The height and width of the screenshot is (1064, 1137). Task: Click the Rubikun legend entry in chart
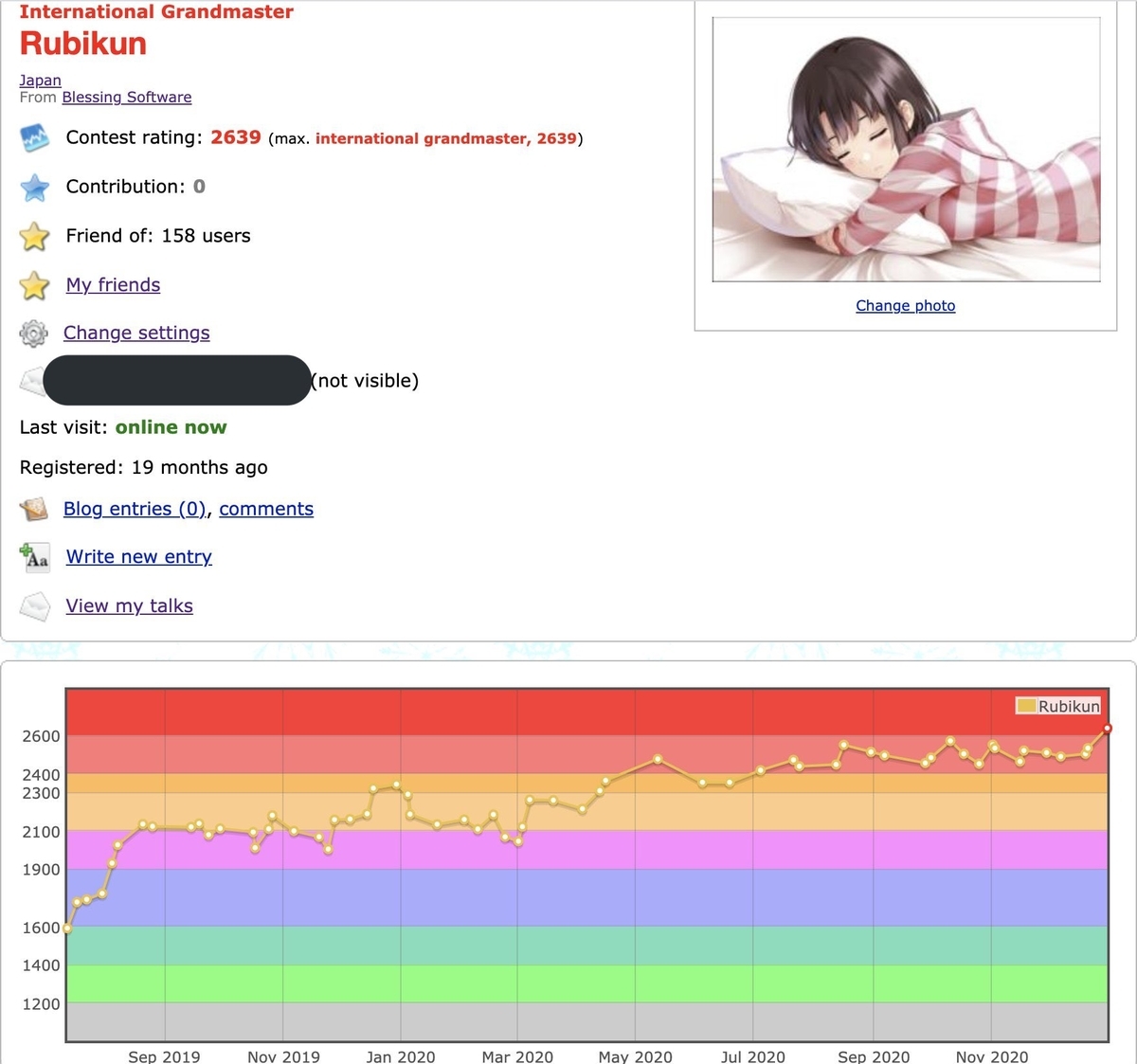pos(1058,706)
